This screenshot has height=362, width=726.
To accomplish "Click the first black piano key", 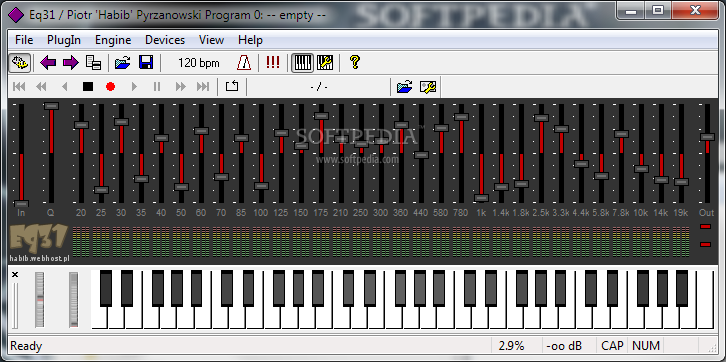I will 106,288.
